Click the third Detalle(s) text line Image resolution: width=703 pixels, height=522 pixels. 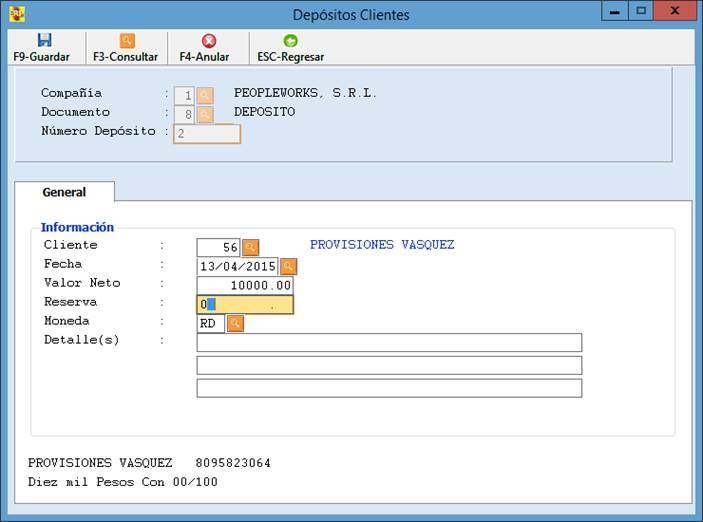click(389, 388)
